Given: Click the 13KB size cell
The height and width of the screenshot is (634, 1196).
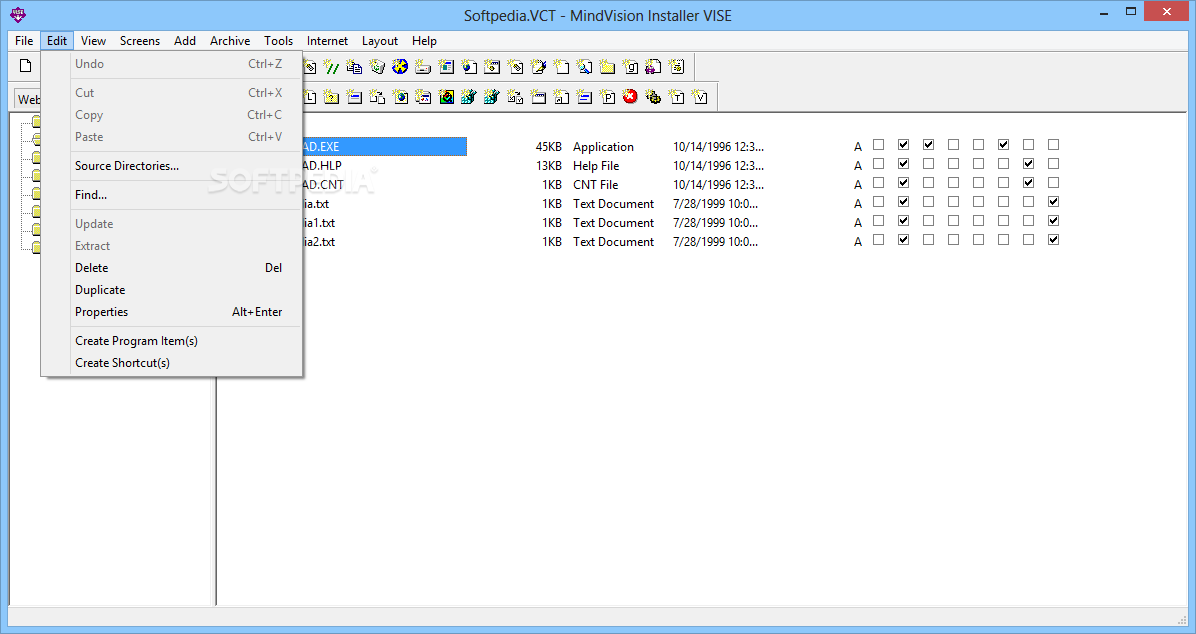Looking at the screenshot, I should click(x=548, y=166).
